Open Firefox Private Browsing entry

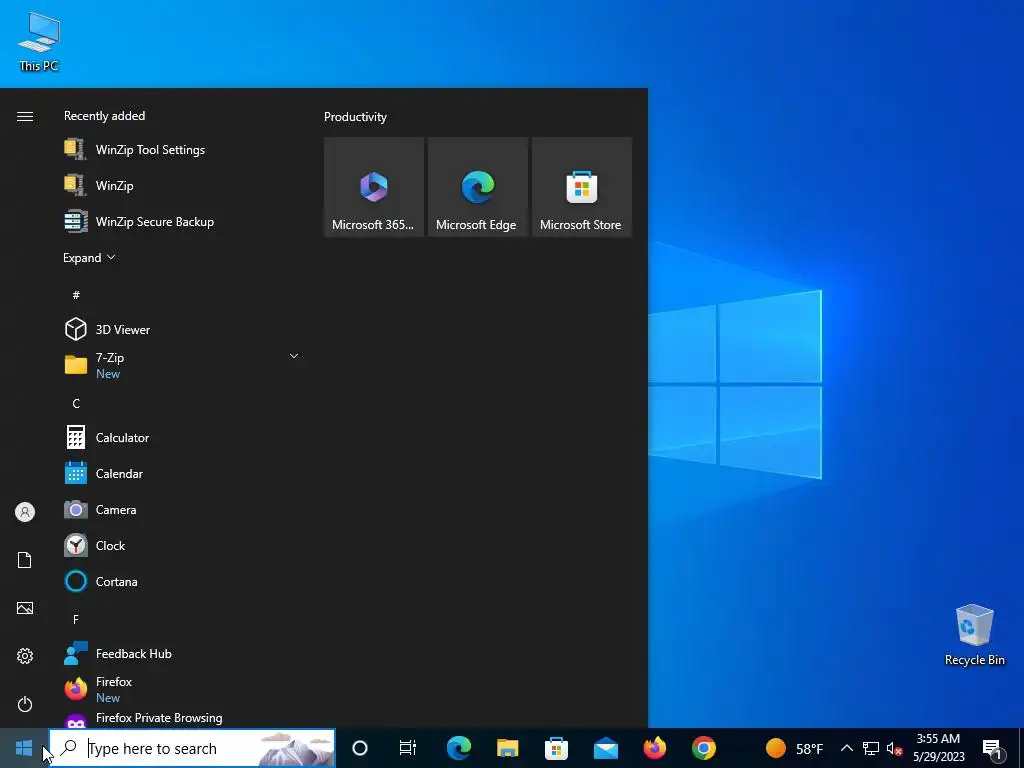point(183,718)
